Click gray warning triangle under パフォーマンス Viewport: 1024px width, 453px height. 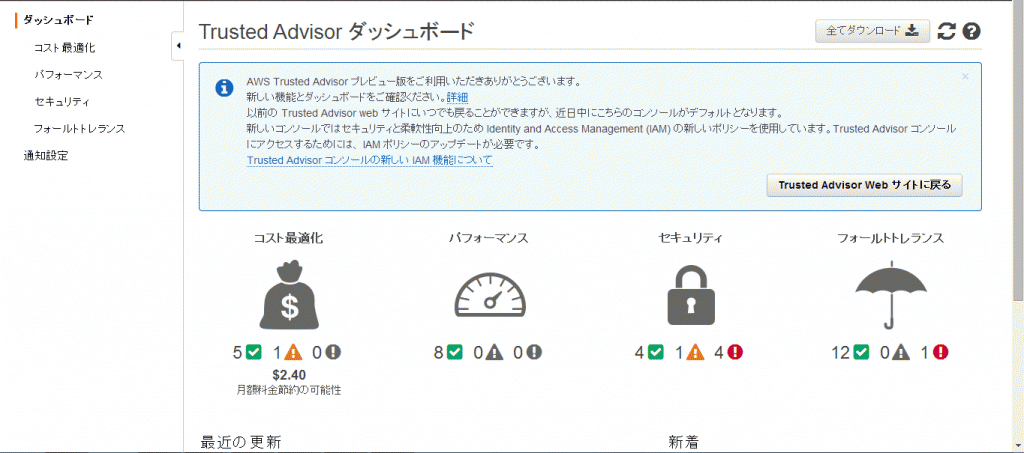point(494,353)
